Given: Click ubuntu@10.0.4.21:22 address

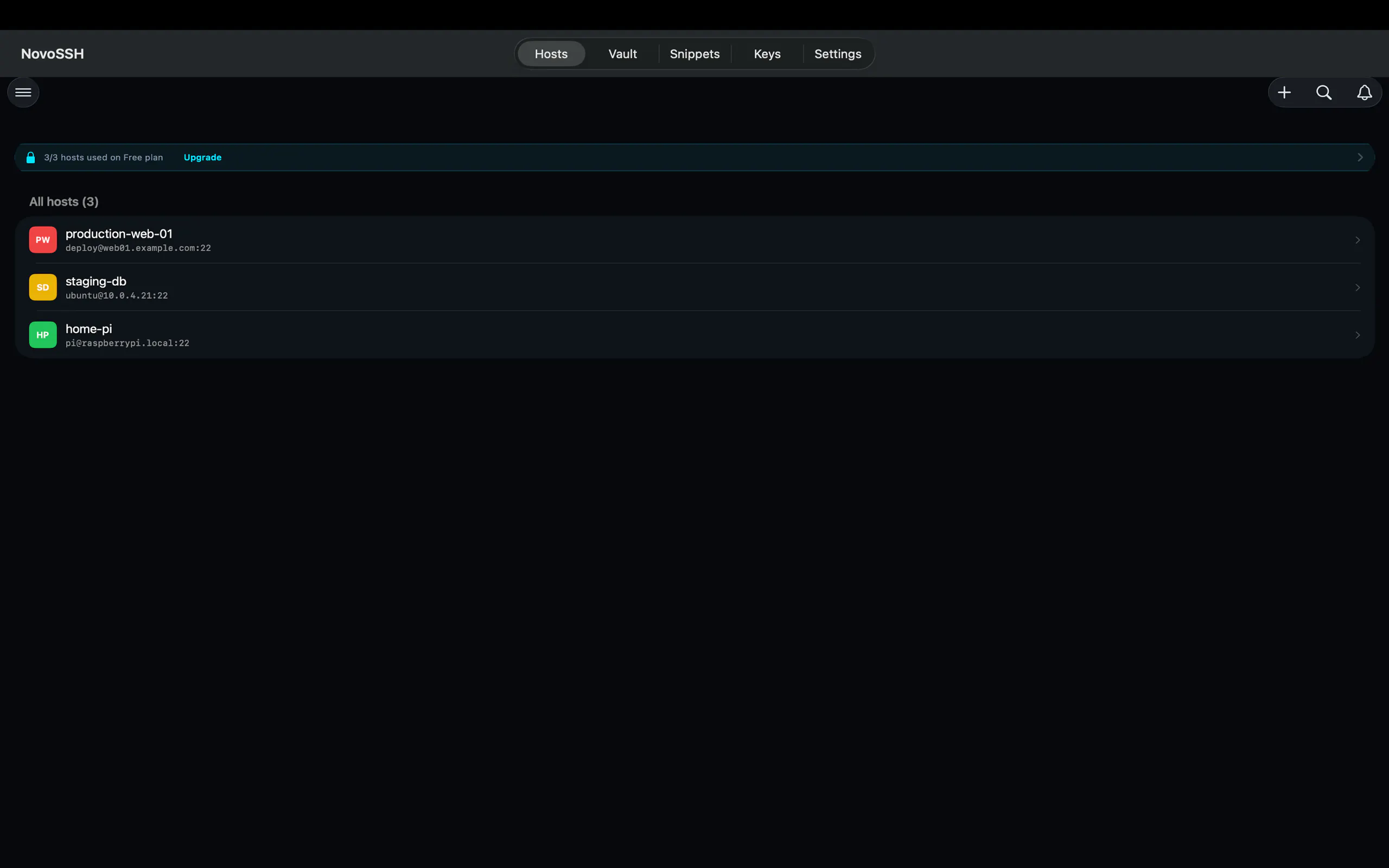Looking at the screenshot, I should click(x=117, y=296).
